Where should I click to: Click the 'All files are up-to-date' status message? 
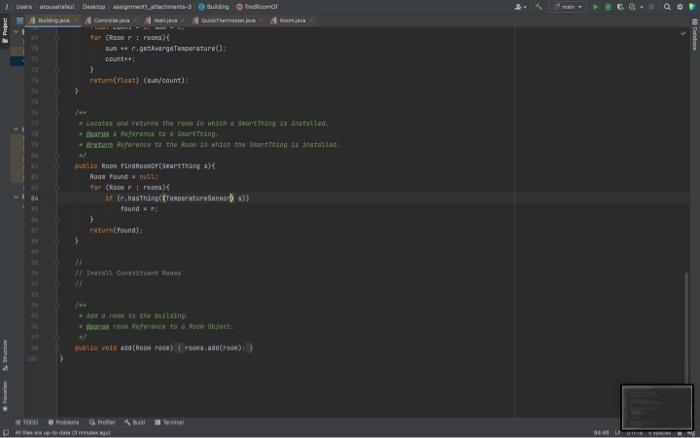pyautogui.click(x=62, y=433)
